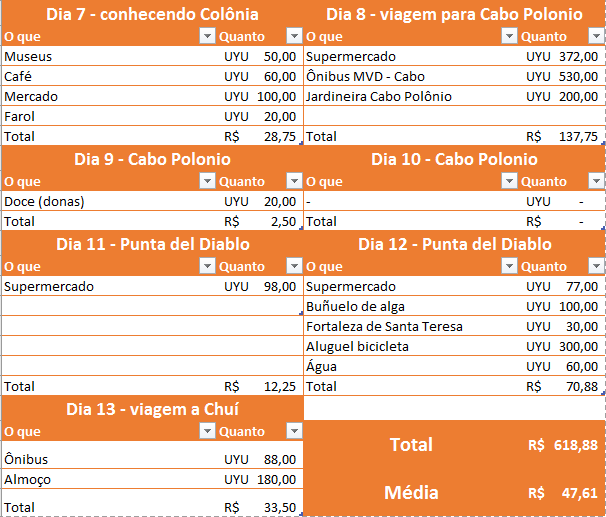Open the 'Quanto' filter dropdown in Dia 7

(x=293, y=36)
